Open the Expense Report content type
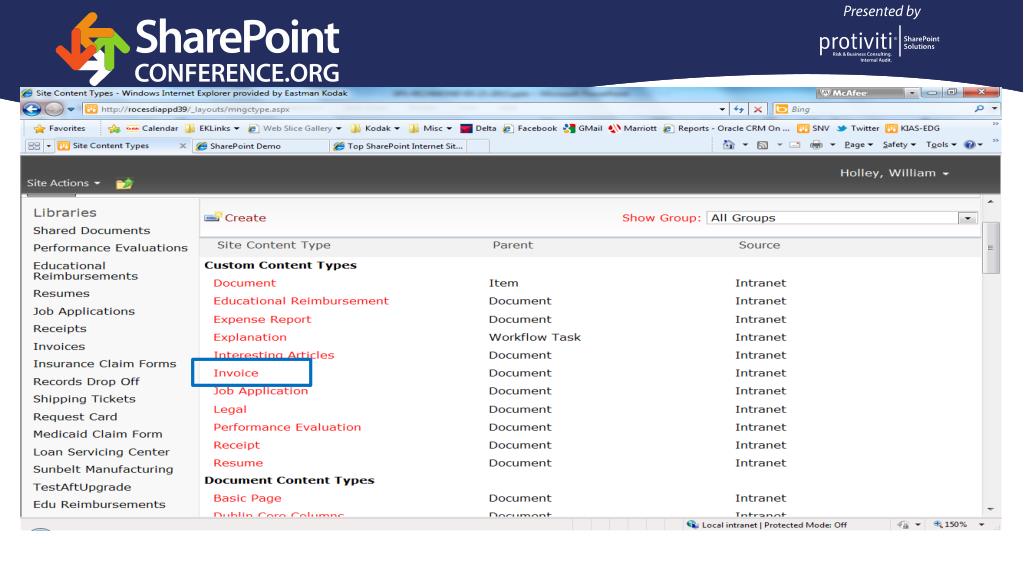The height and width of the screenshot is (576, 1024). (x=262, y=319)
